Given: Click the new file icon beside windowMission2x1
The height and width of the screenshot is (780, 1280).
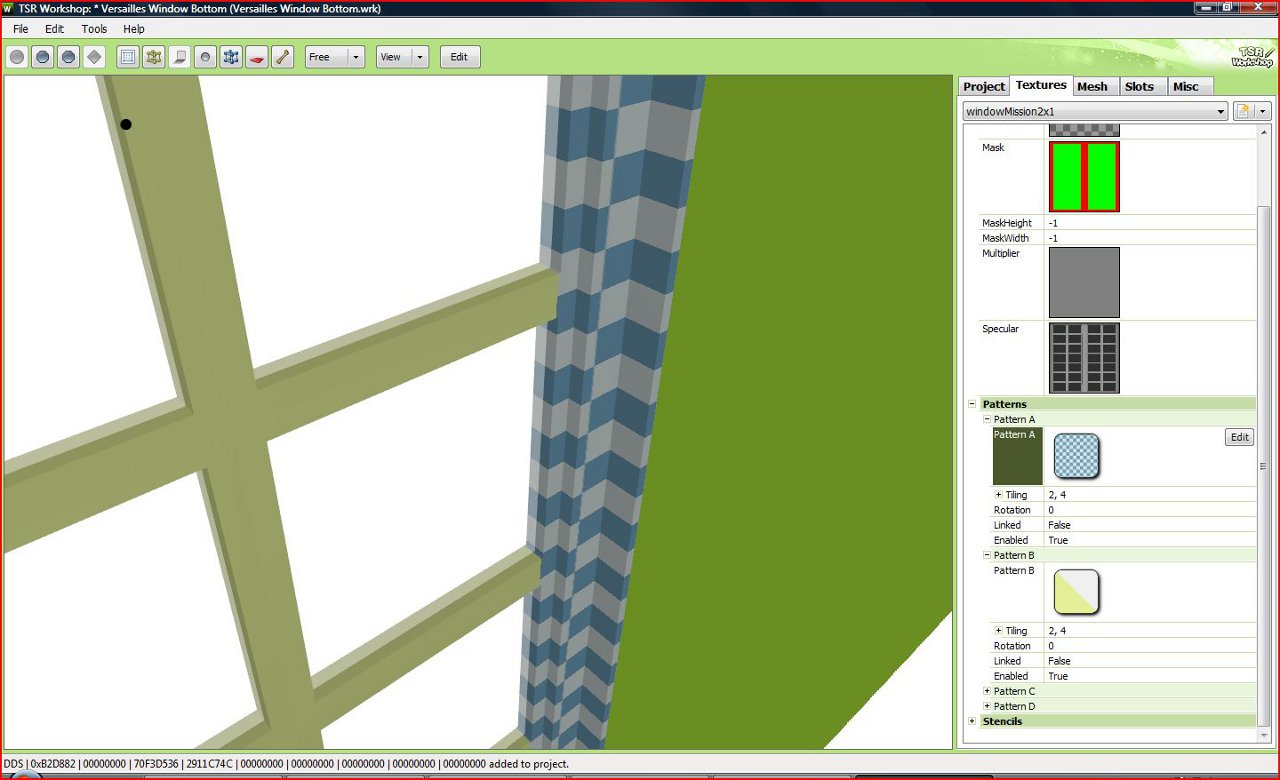Looking at the screenshot, I should coord(1240,111).
